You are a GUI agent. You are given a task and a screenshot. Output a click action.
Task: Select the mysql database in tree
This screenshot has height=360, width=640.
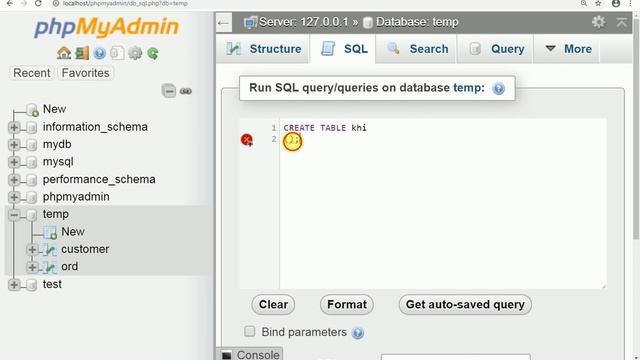[58, 162]
